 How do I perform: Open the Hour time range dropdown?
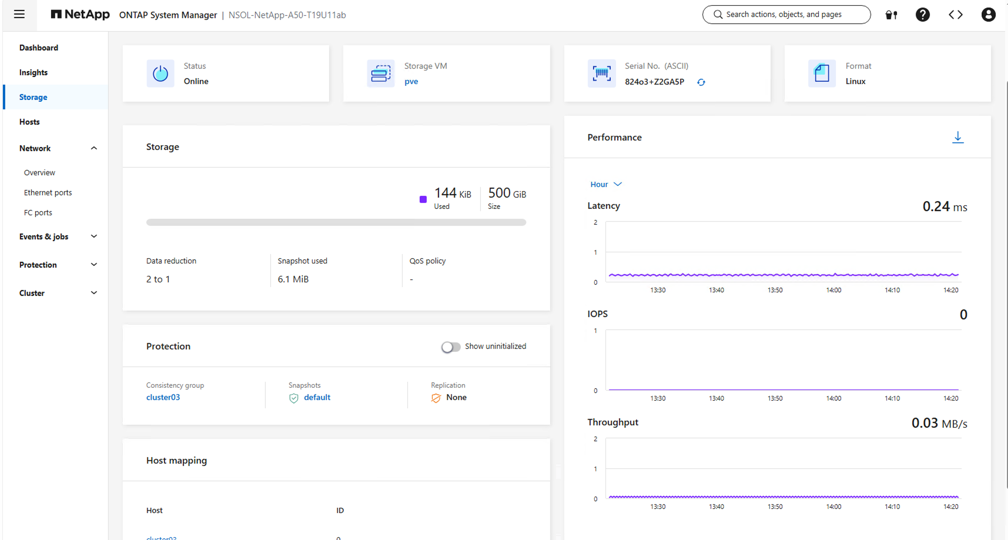(606, 184)
